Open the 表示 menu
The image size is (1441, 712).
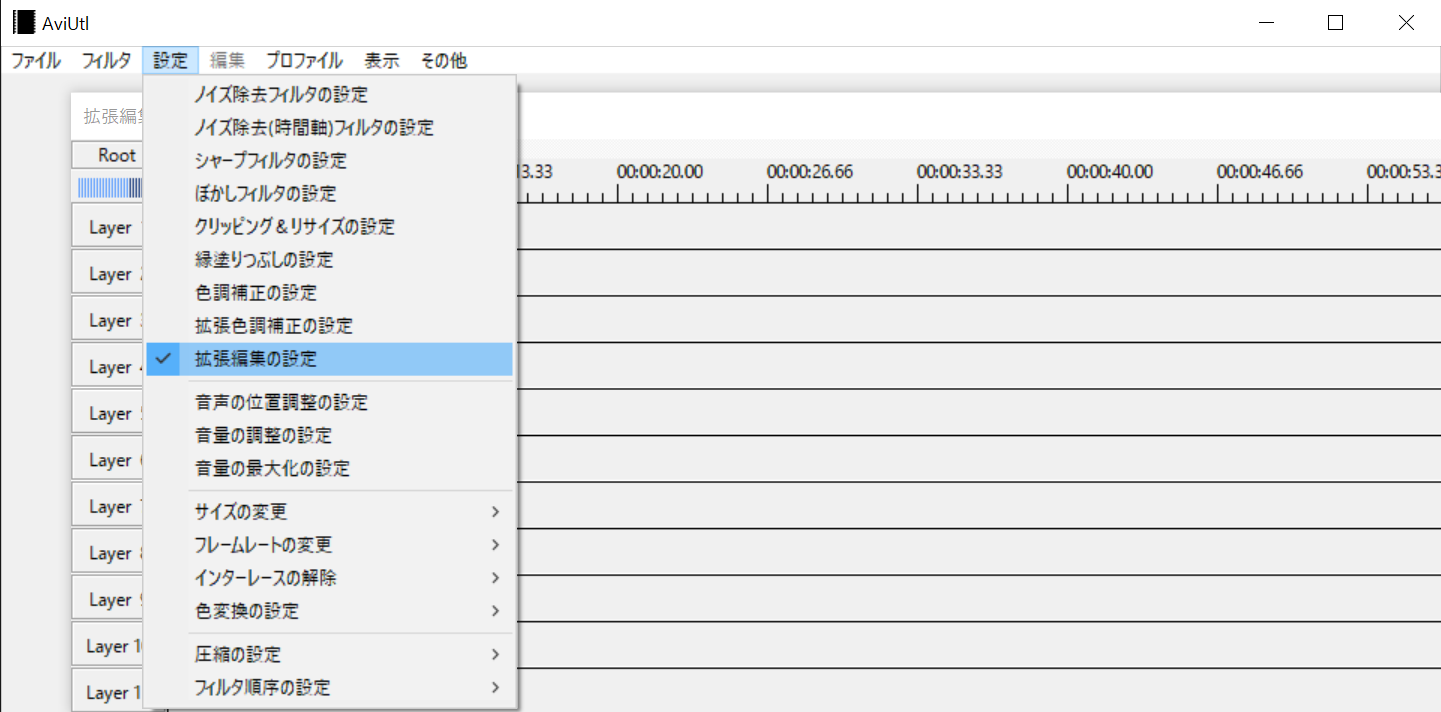click(x=381, y=60)
